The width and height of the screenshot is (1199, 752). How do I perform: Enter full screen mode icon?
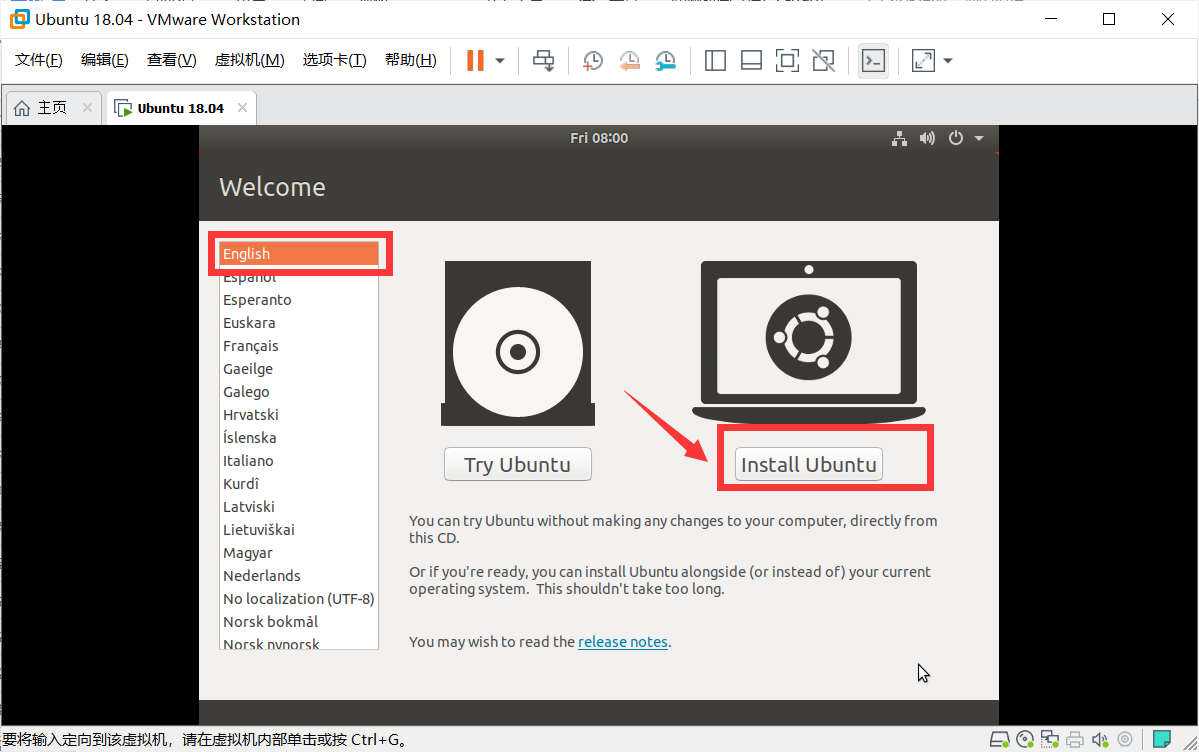click(x=787, y=60)
